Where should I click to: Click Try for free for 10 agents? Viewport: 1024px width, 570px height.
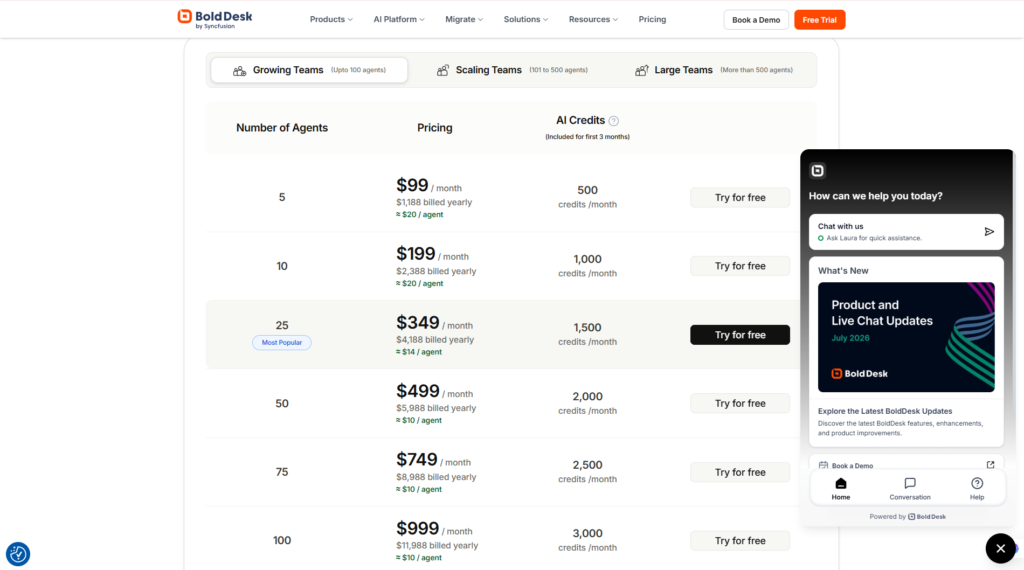coord(739,266)
